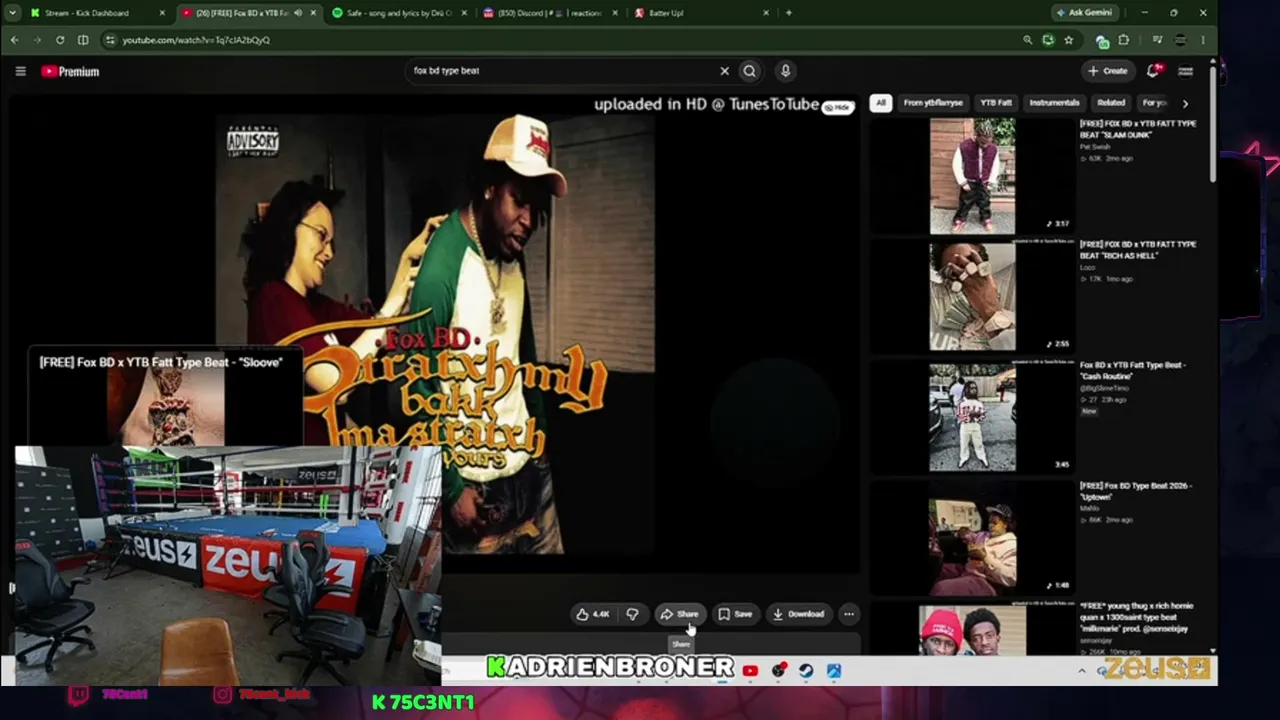Open more actions ellipsis under the video
Viewport: 1280px width, 720px height.
(x=848, y=614)
